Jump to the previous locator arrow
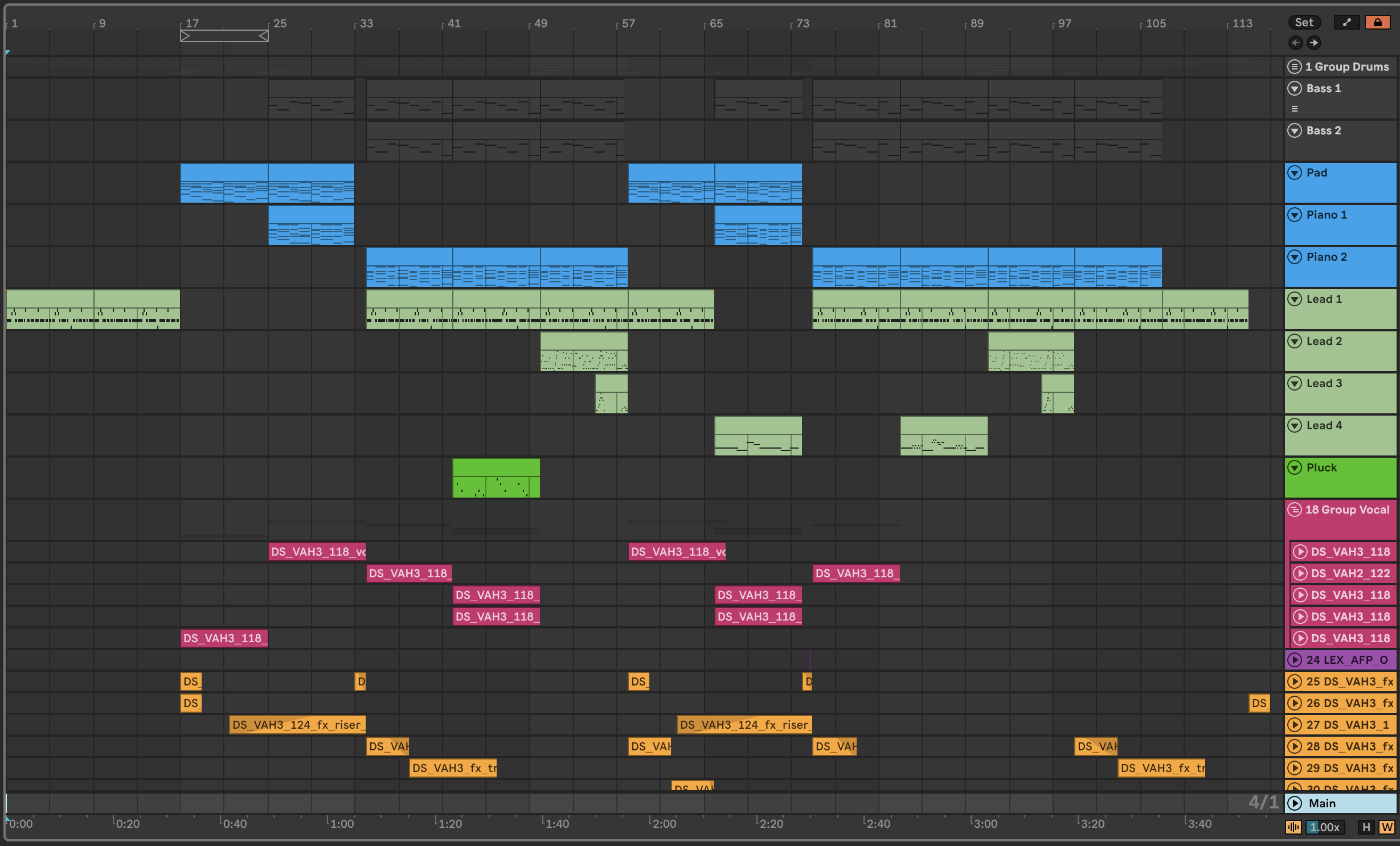 pos(1295,43)
